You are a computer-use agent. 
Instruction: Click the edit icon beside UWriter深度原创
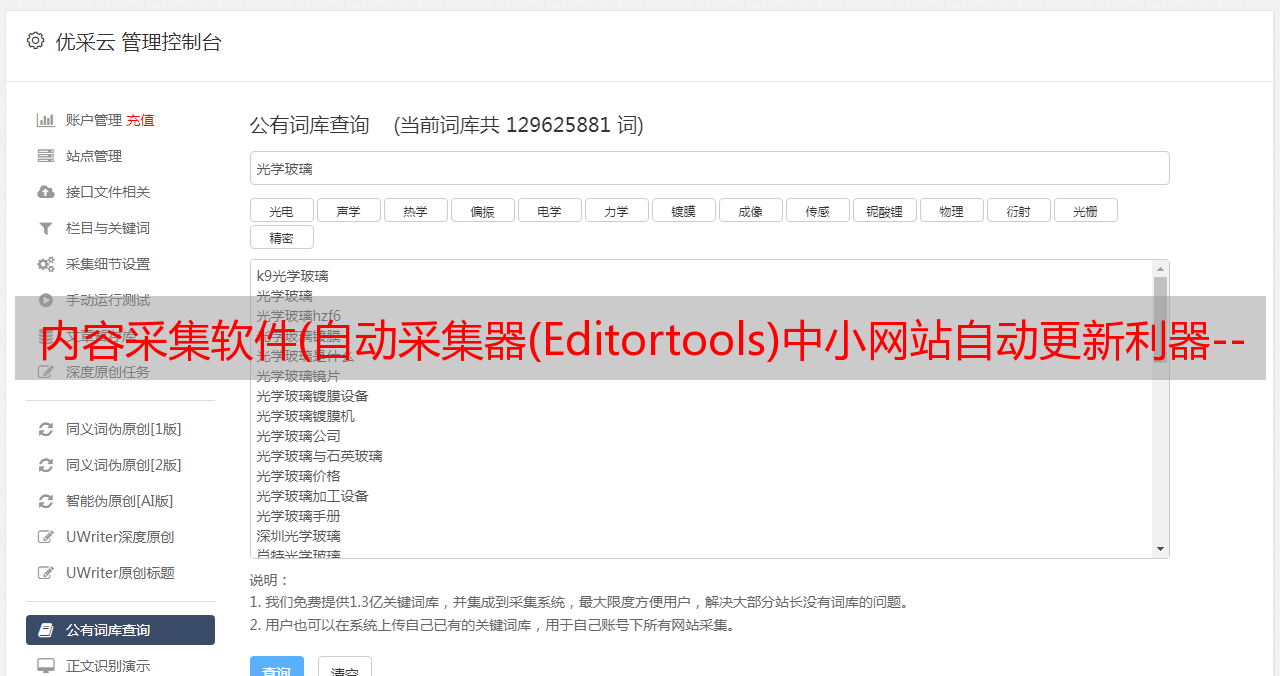coord(45,537)
